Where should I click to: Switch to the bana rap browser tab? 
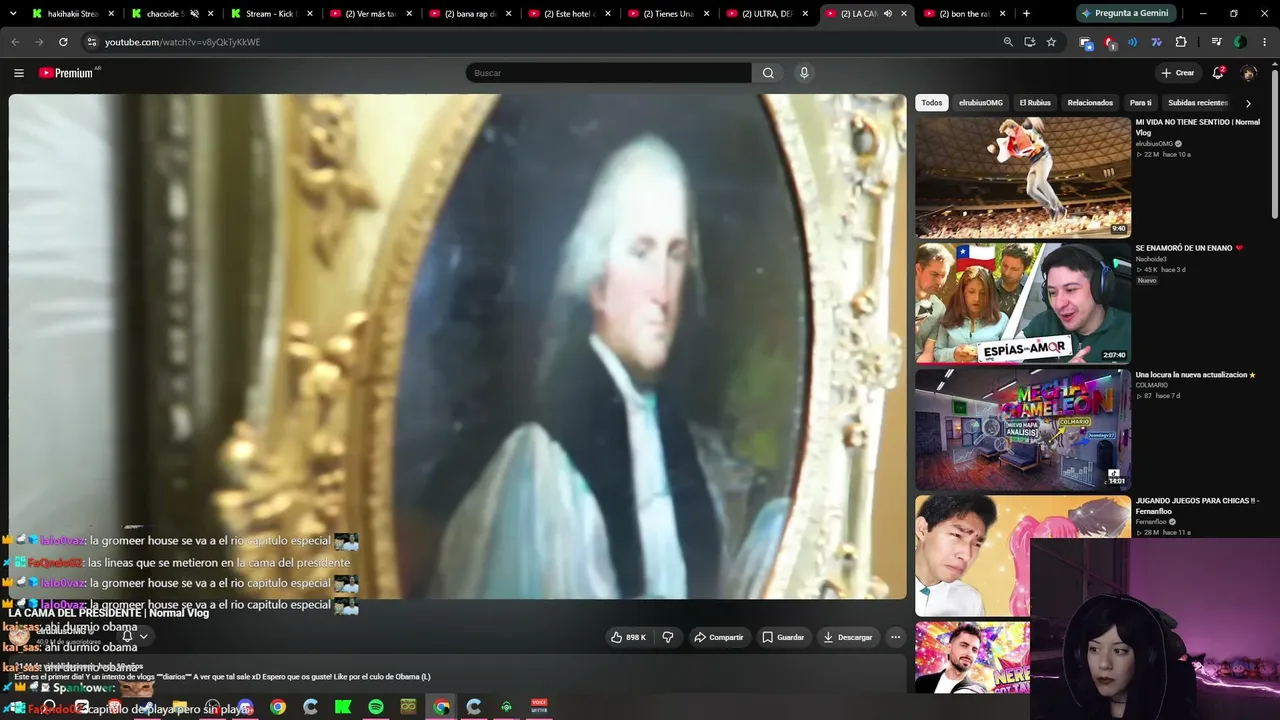(x=470, y=14)
